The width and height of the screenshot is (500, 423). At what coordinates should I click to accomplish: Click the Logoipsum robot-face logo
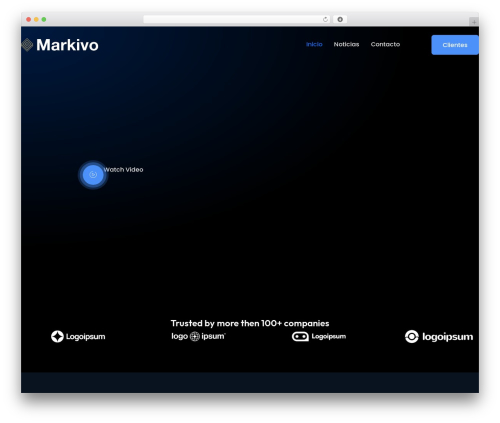coord(319,337)
